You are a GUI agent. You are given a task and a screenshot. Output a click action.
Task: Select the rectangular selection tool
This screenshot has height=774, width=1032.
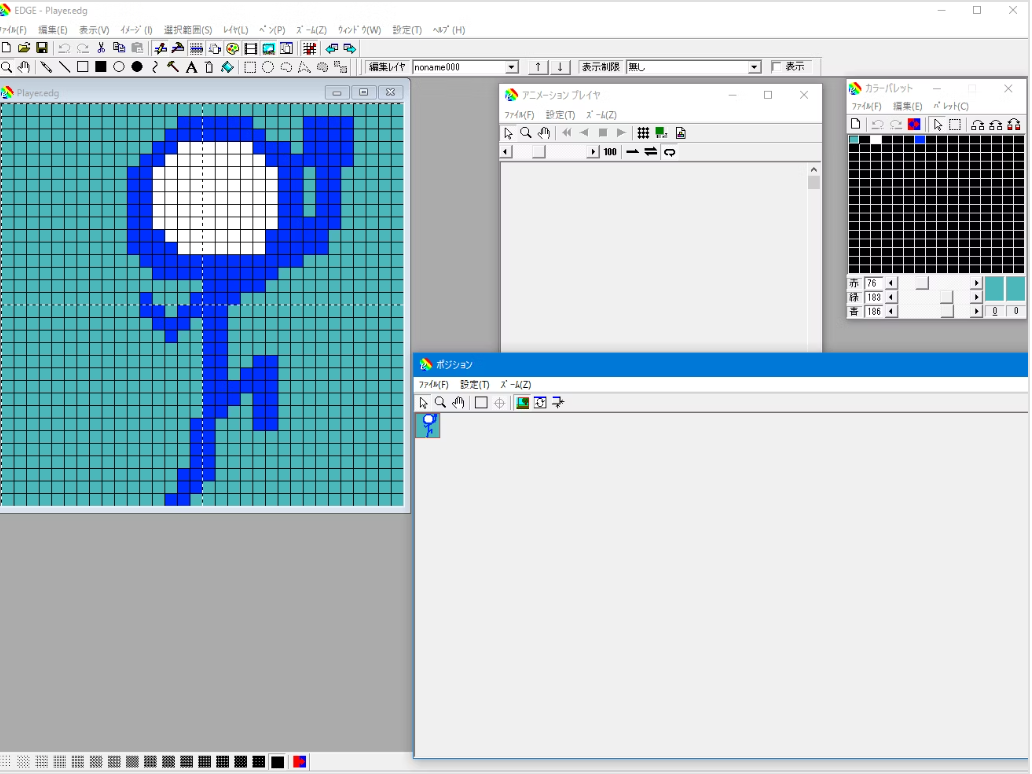click(251, 67)
